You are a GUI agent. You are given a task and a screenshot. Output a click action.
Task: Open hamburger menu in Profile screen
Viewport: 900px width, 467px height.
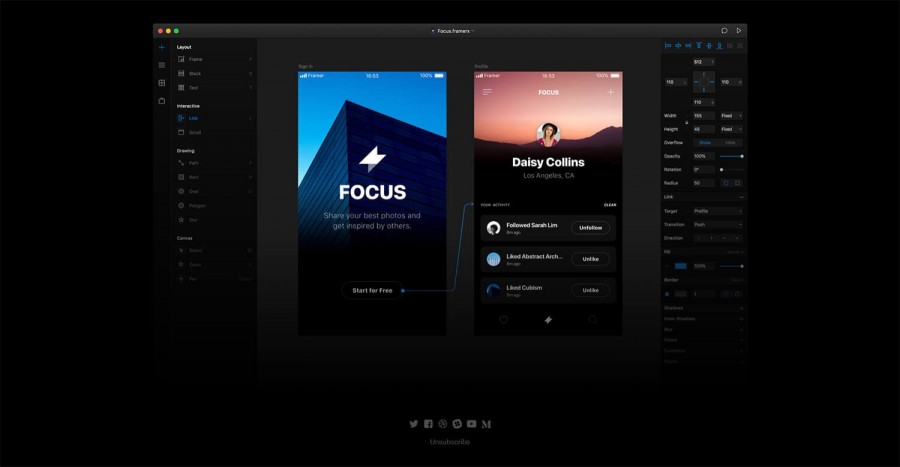pyautogui.click(x=487, y=92)
